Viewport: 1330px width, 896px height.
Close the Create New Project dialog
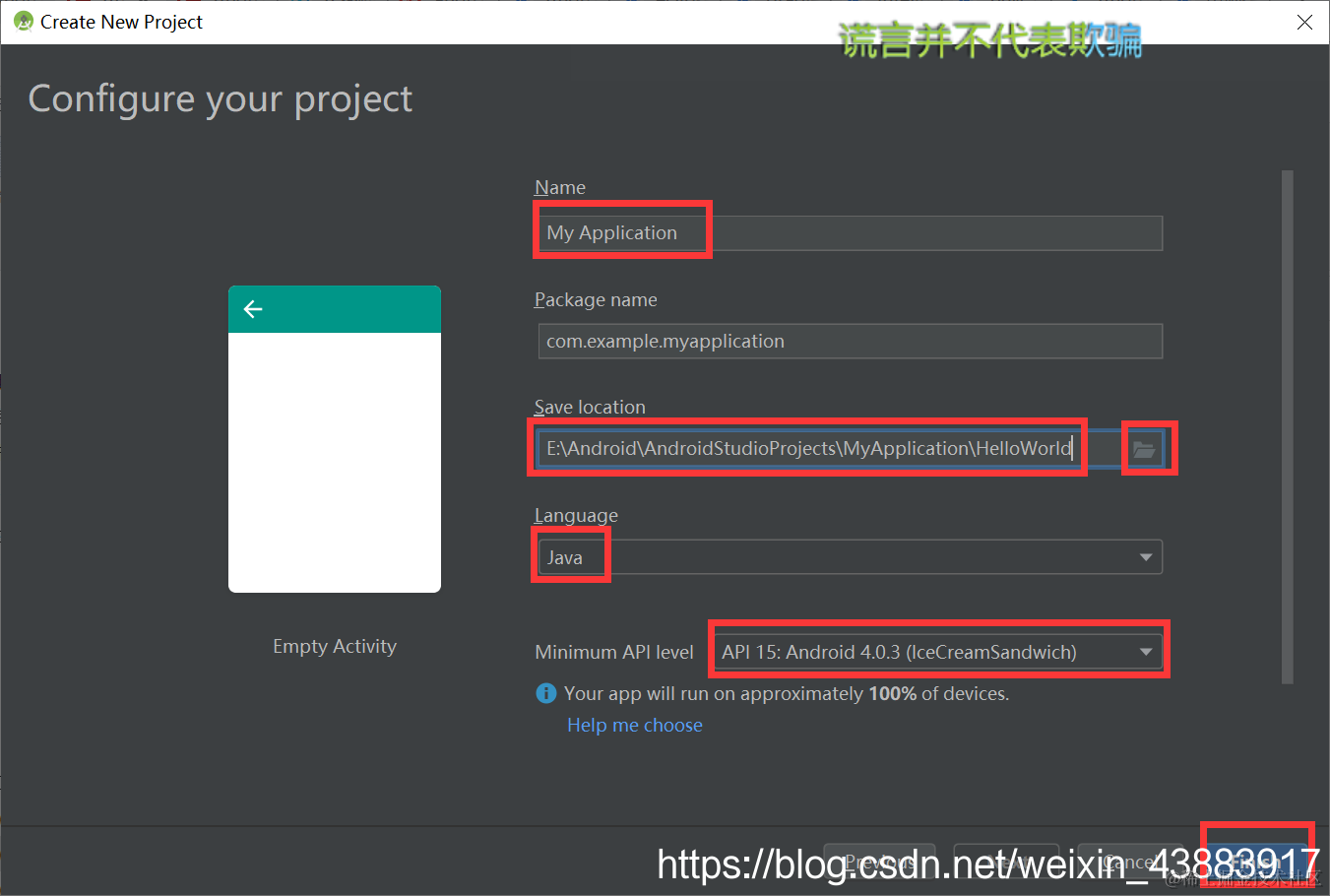click(x=1304, y=22)
